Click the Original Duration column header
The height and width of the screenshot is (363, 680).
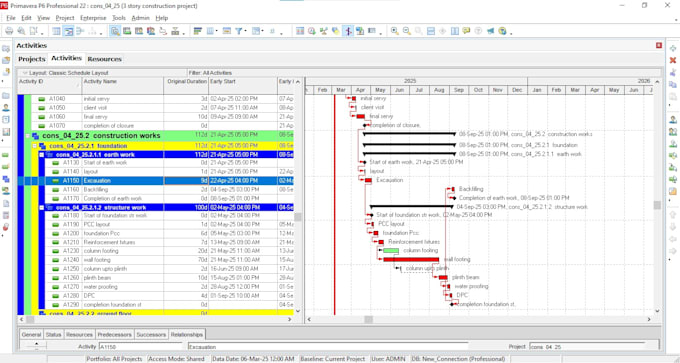tap(186, 86)
